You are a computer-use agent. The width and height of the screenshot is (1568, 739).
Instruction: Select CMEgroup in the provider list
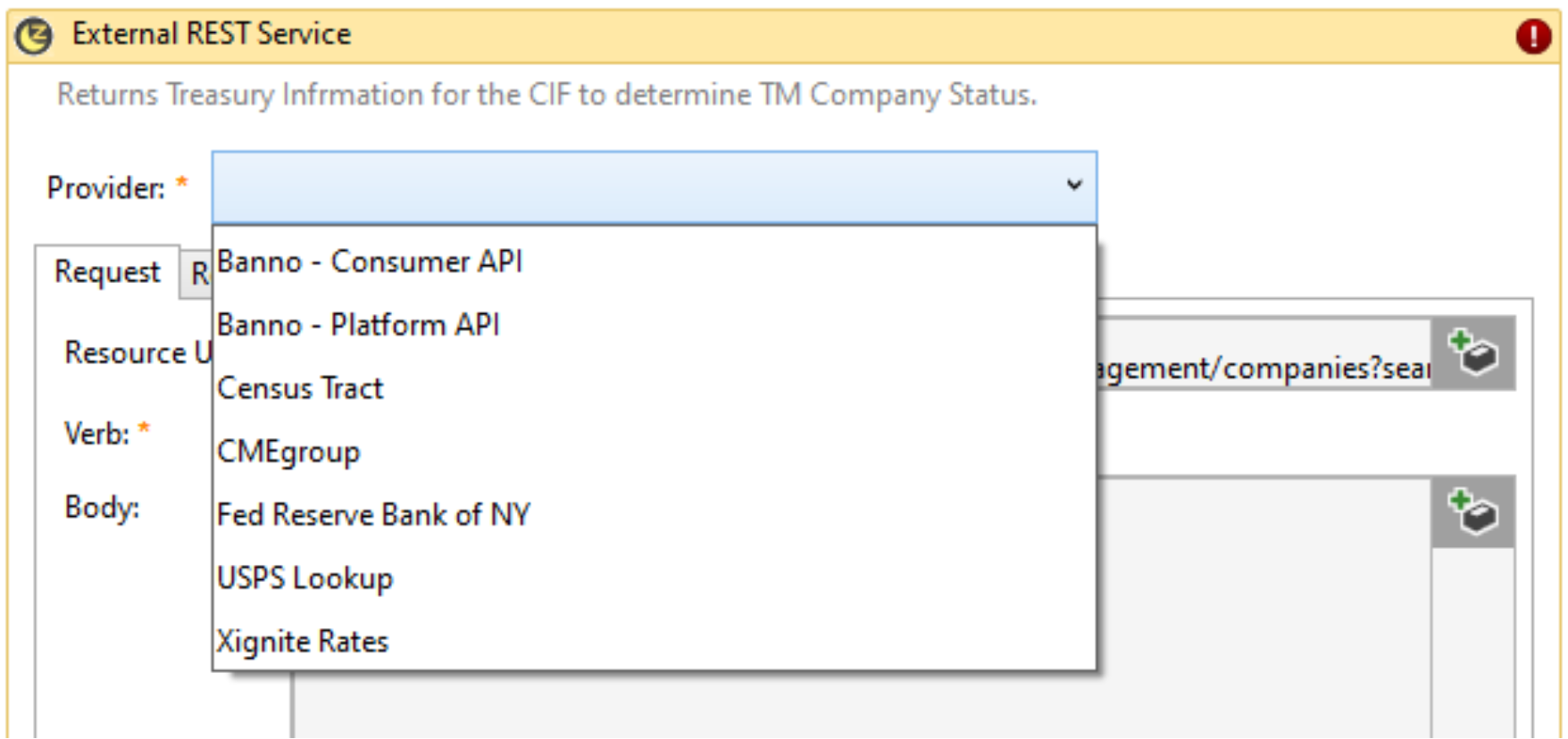click(288, 452)
